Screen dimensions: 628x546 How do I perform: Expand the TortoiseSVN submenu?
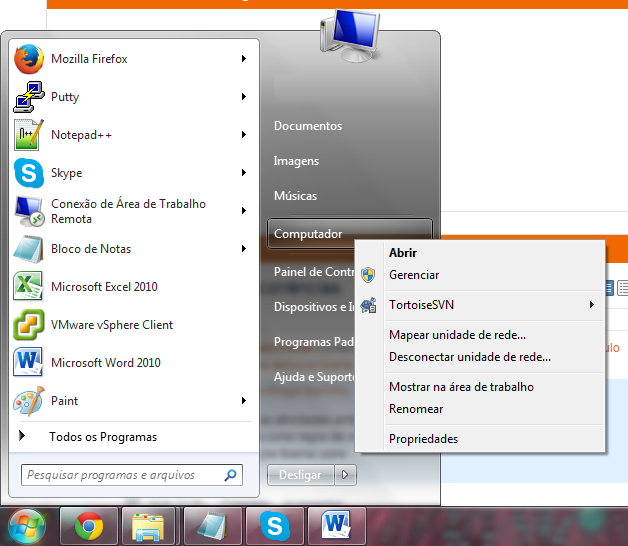click(x=592, y=304)
